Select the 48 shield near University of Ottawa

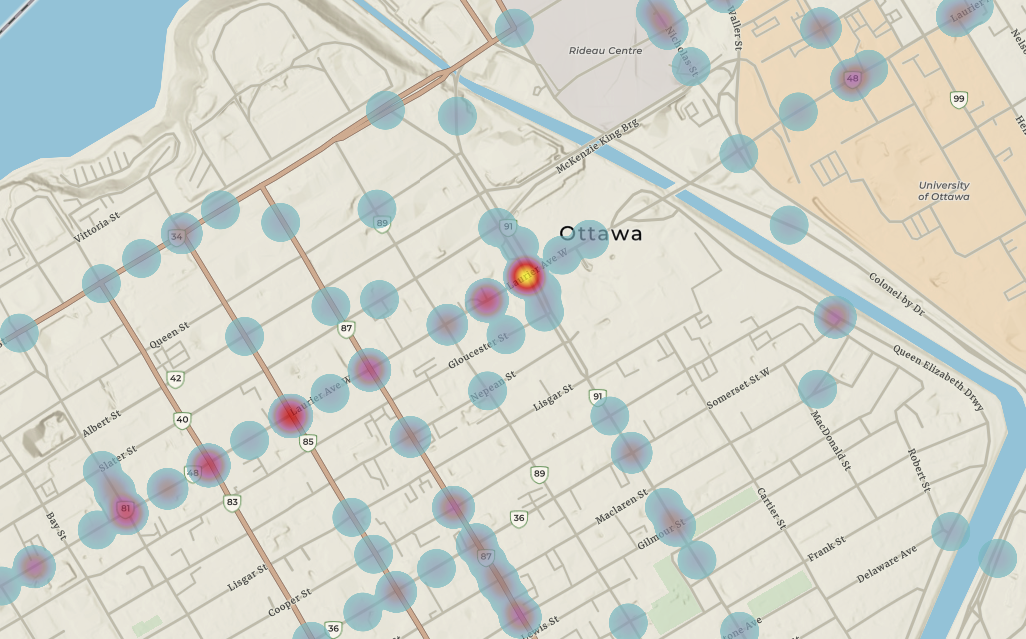click(852, 77)
